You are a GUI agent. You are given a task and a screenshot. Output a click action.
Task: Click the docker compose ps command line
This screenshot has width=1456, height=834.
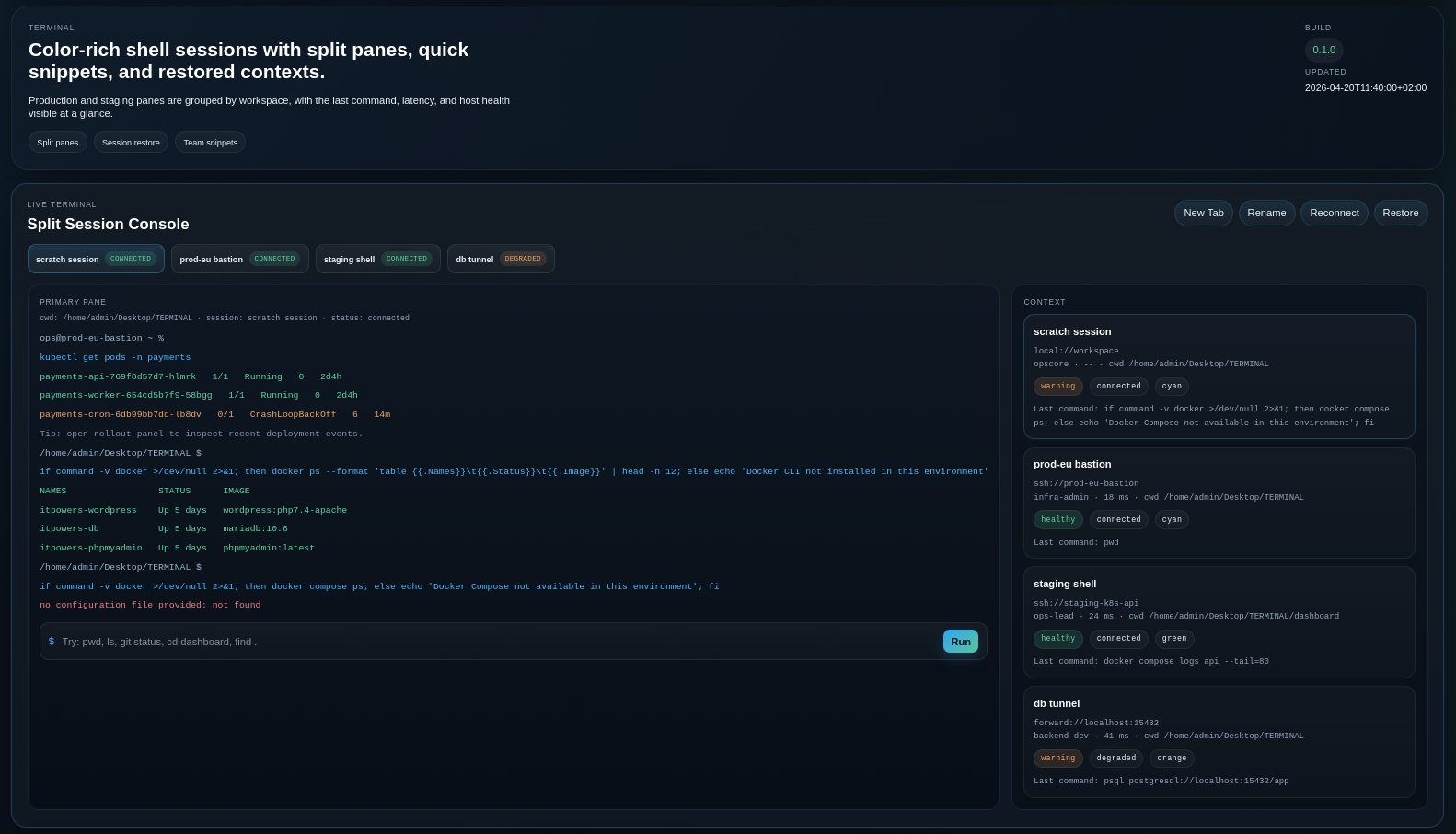click(x=379, y=586)
